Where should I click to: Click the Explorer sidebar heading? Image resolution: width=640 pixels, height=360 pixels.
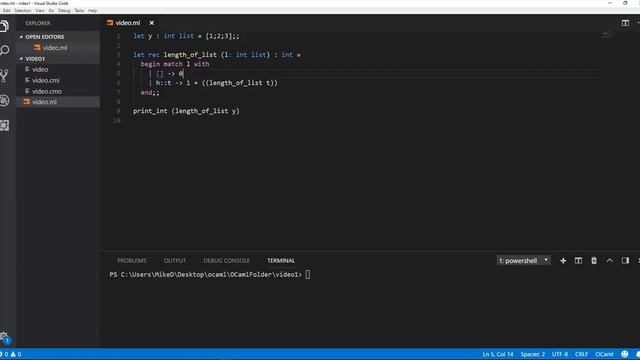(38, 23)
